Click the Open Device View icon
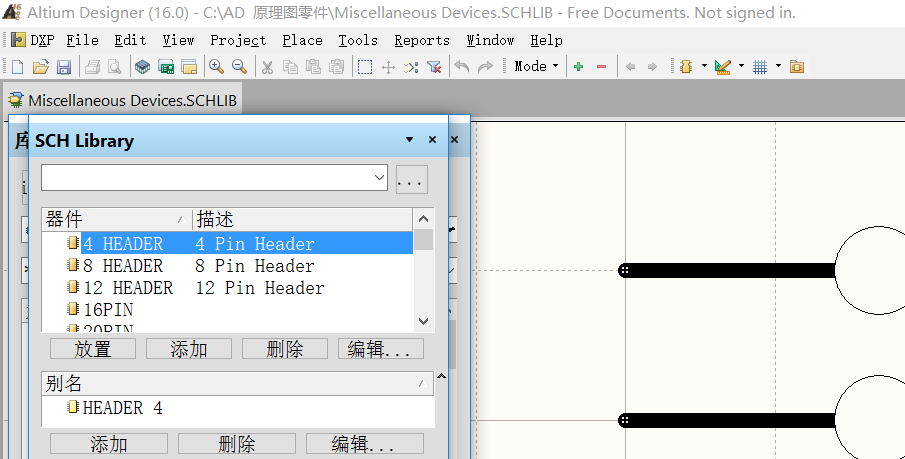 coord(143,67)
